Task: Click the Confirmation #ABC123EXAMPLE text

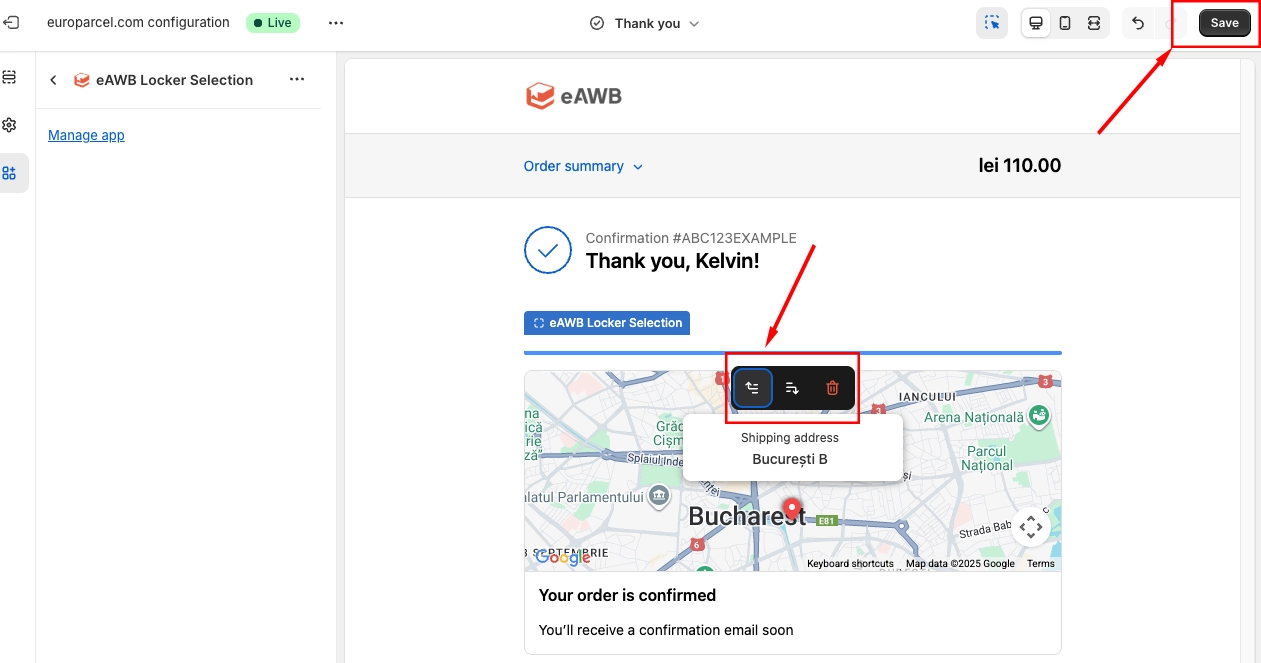Action: [x=691, y=238]
